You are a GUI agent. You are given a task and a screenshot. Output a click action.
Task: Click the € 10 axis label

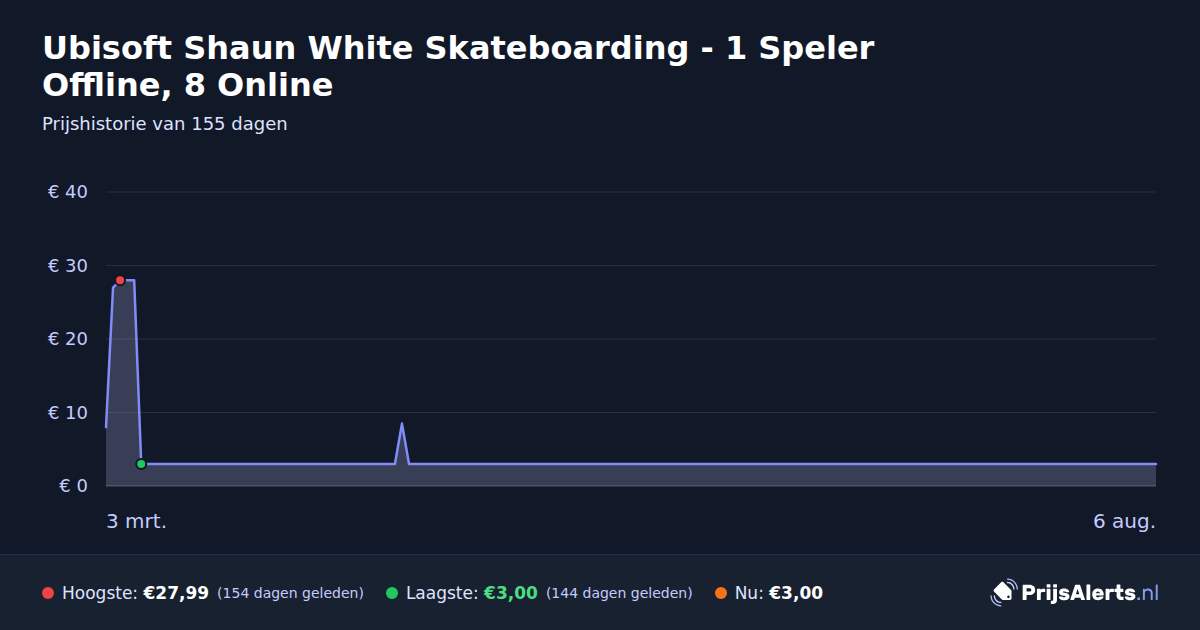click(68, 413)
